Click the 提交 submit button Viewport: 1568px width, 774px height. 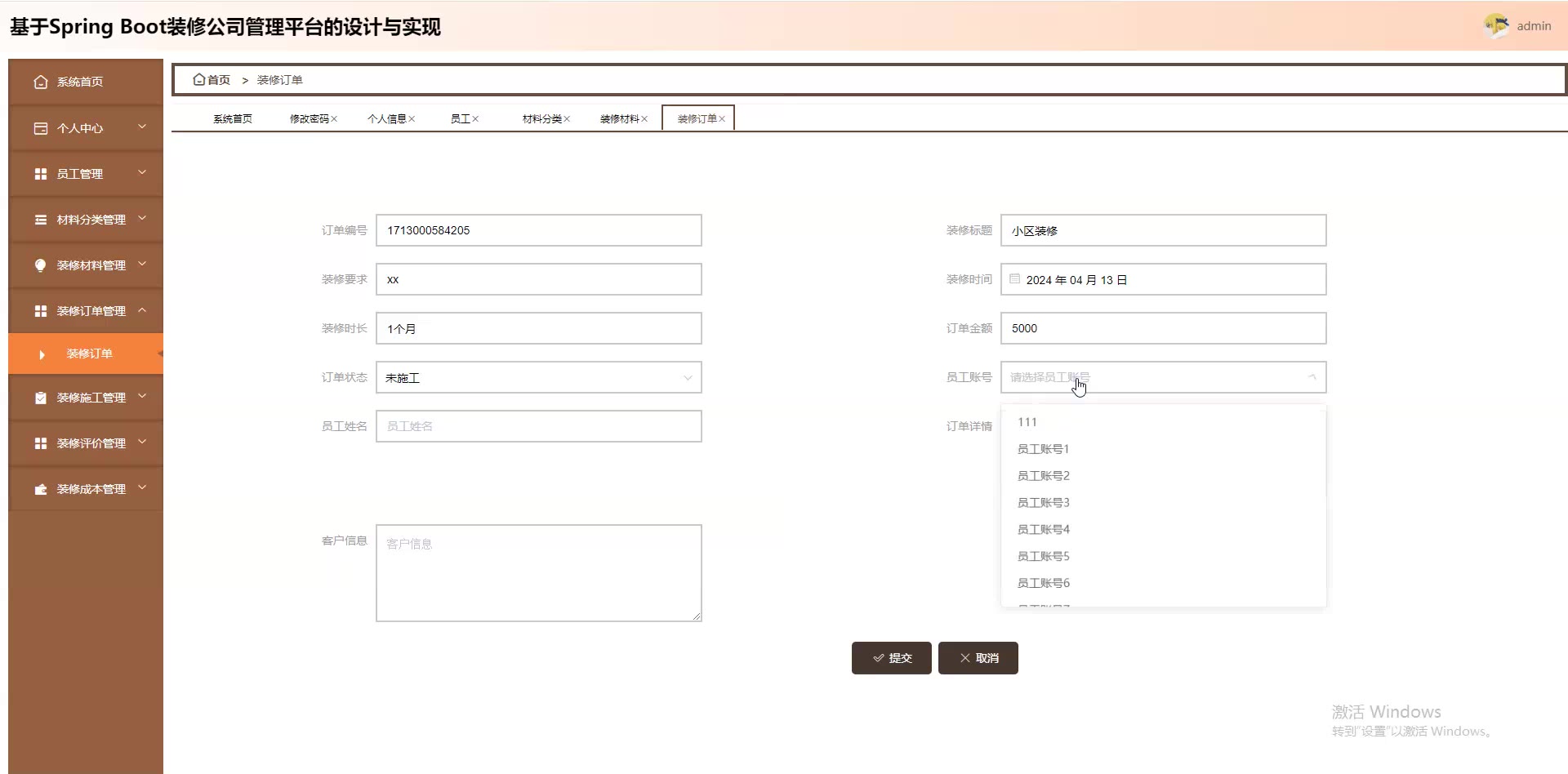pos(891,658)
